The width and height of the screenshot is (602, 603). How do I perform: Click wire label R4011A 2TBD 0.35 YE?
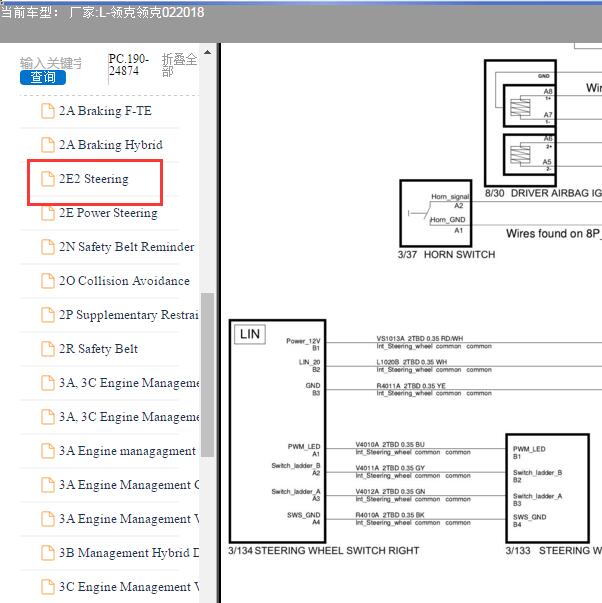click(x=411, y=386)
